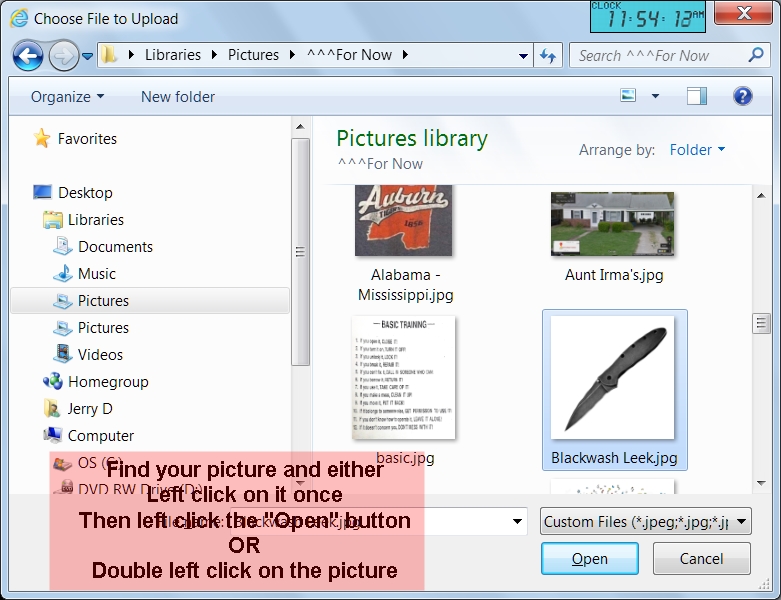
Task: Select Desktop in the navigation pane
Action: [x=85, y=193]
